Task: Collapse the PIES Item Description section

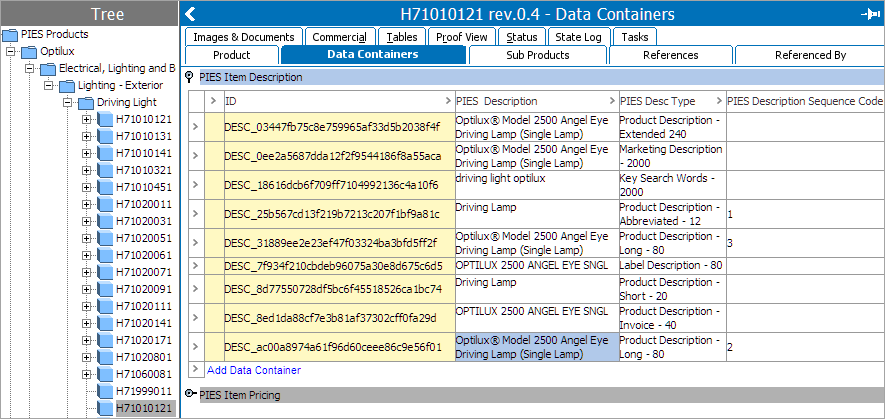Action: tap(191, 76)
